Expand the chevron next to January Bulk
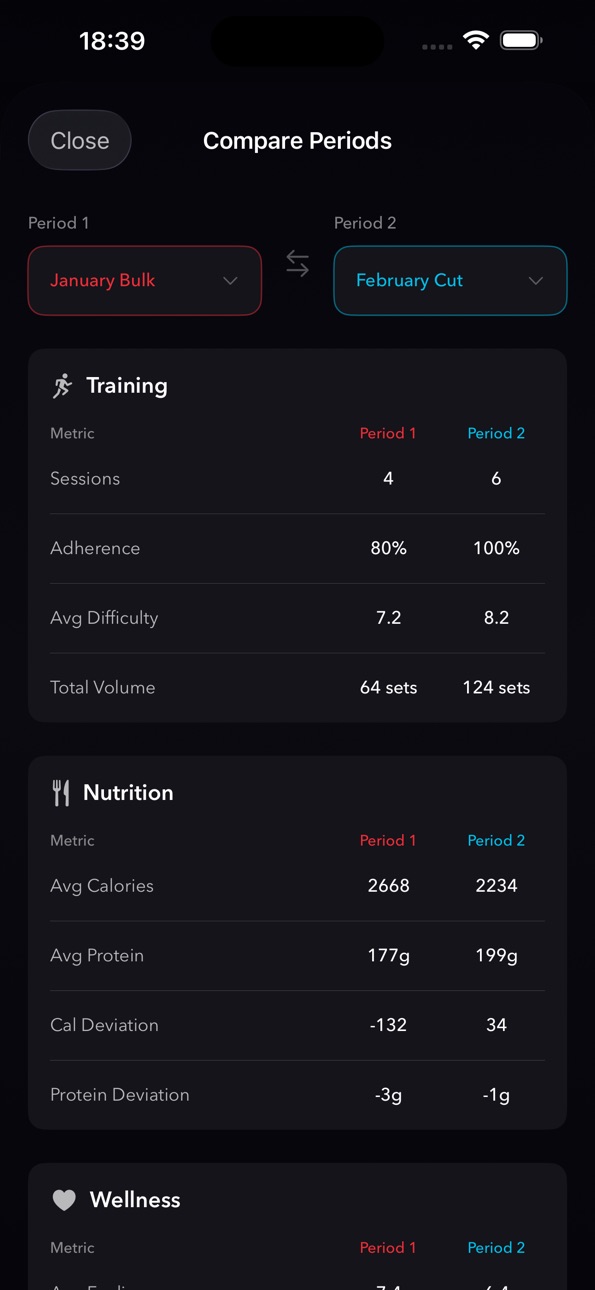 [x=230, y=281]
